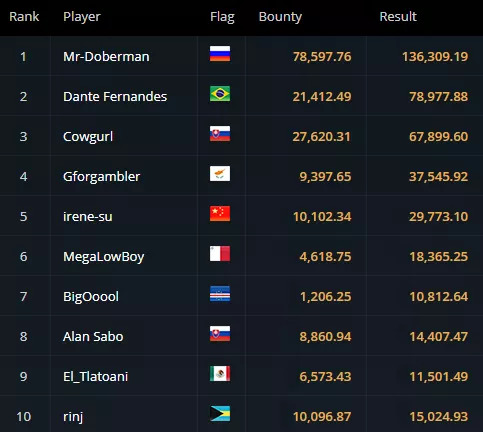This screenshot has width=483, height=432.
Task: Sort by the Bounty column header
Action: click(x=280, y=17)
